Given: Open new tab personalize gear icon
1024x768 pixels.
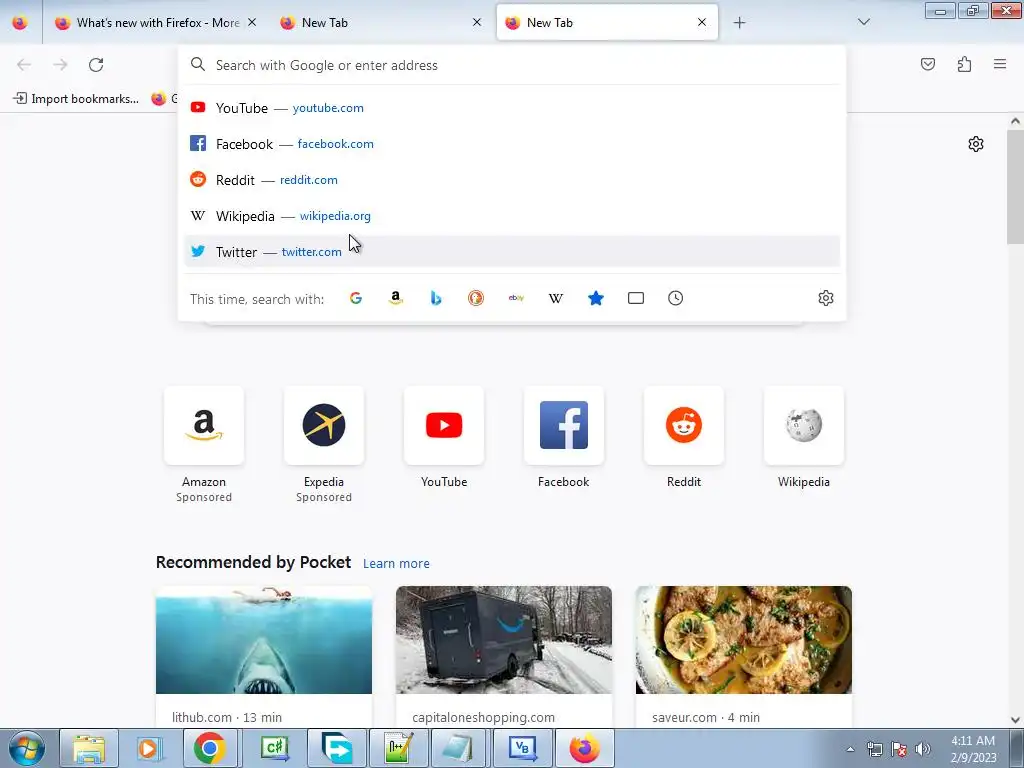Looking at the screenshot, I should pos(976,144).
